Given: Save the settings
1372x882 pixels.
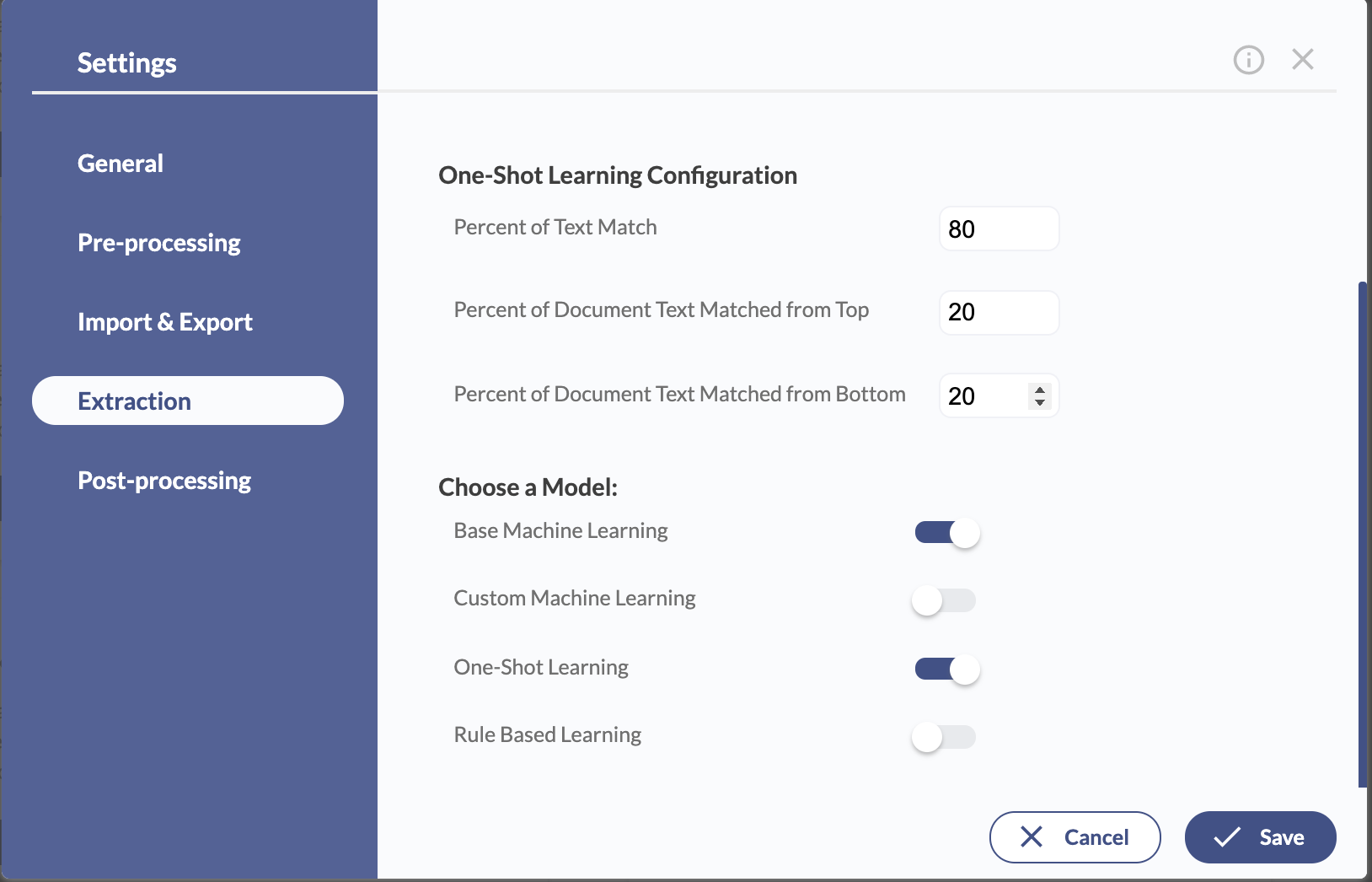Looking at the screenshot, I should [1260, 837].
